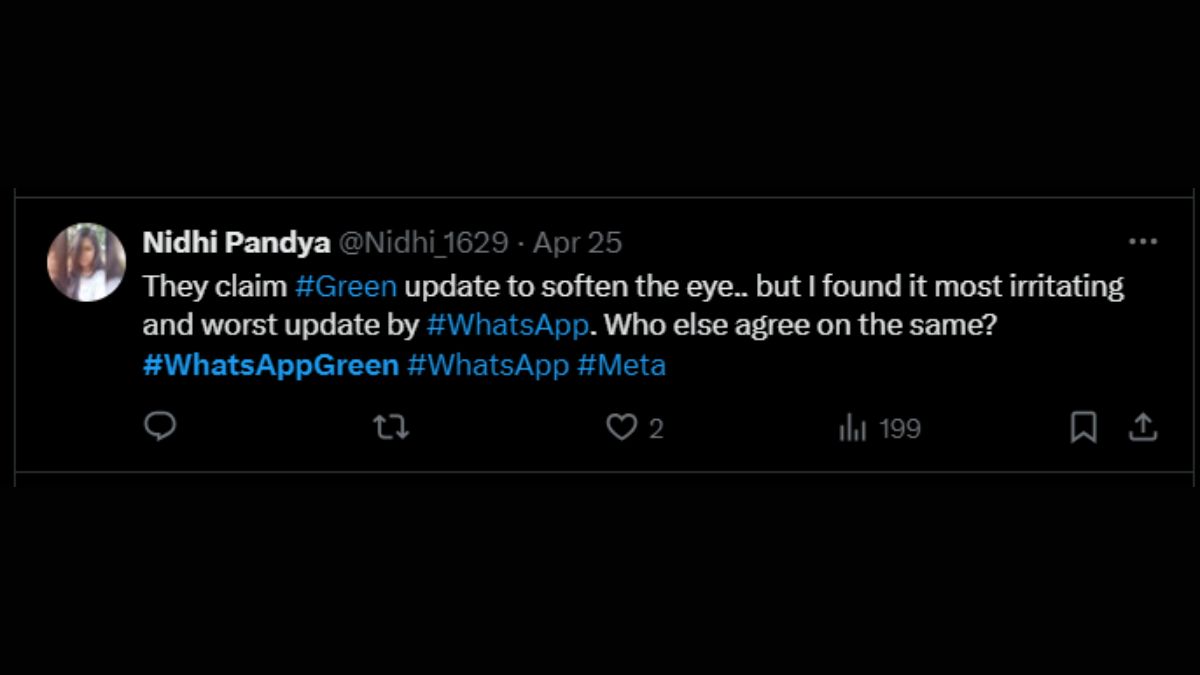Screen dimensions: 1200x675
Task: Click the @Nidhi_1629 handle
Action: coord(423,242)
